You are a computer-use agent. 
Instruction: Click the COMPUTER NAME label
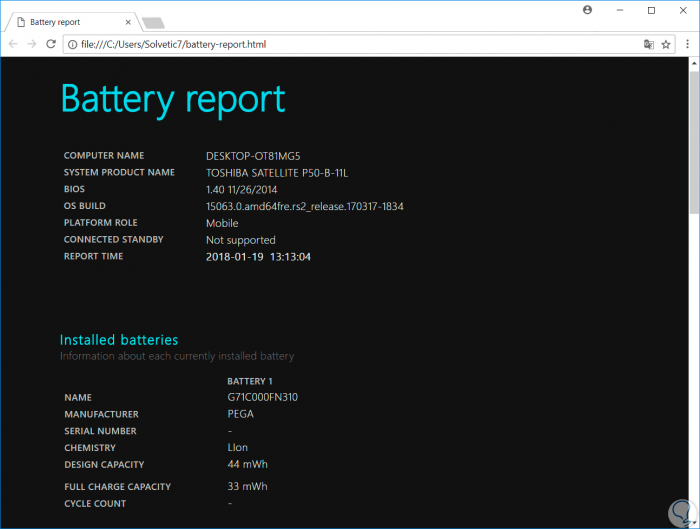(104, 156)
